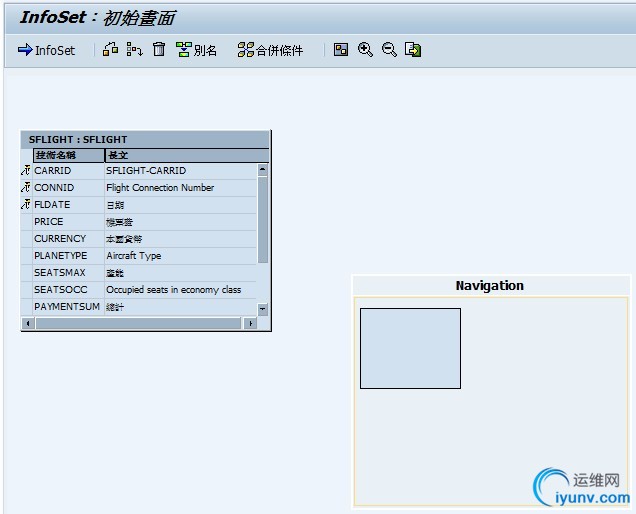Click the PRICE field row
The height and width of the screenshot is (514, 636).
(x=139, y=222)
